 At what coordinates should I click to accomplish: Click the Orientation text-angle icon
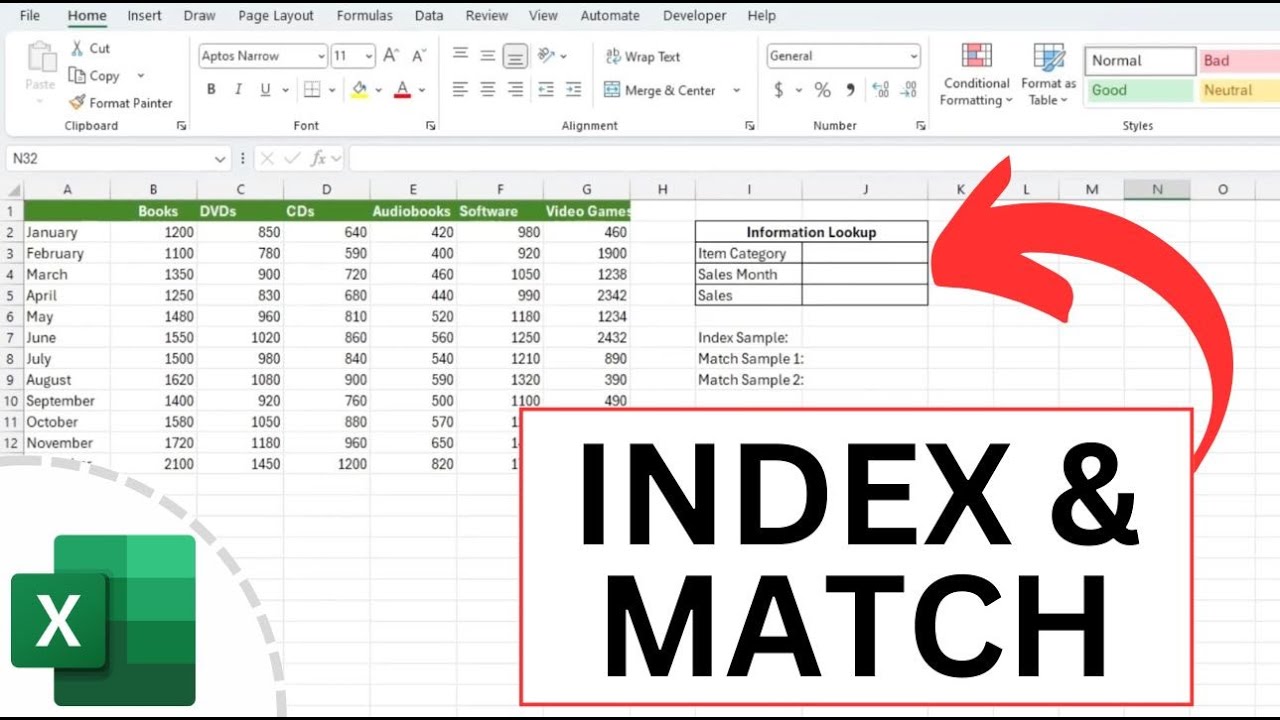pyautogui.click(x=546, y=56)
